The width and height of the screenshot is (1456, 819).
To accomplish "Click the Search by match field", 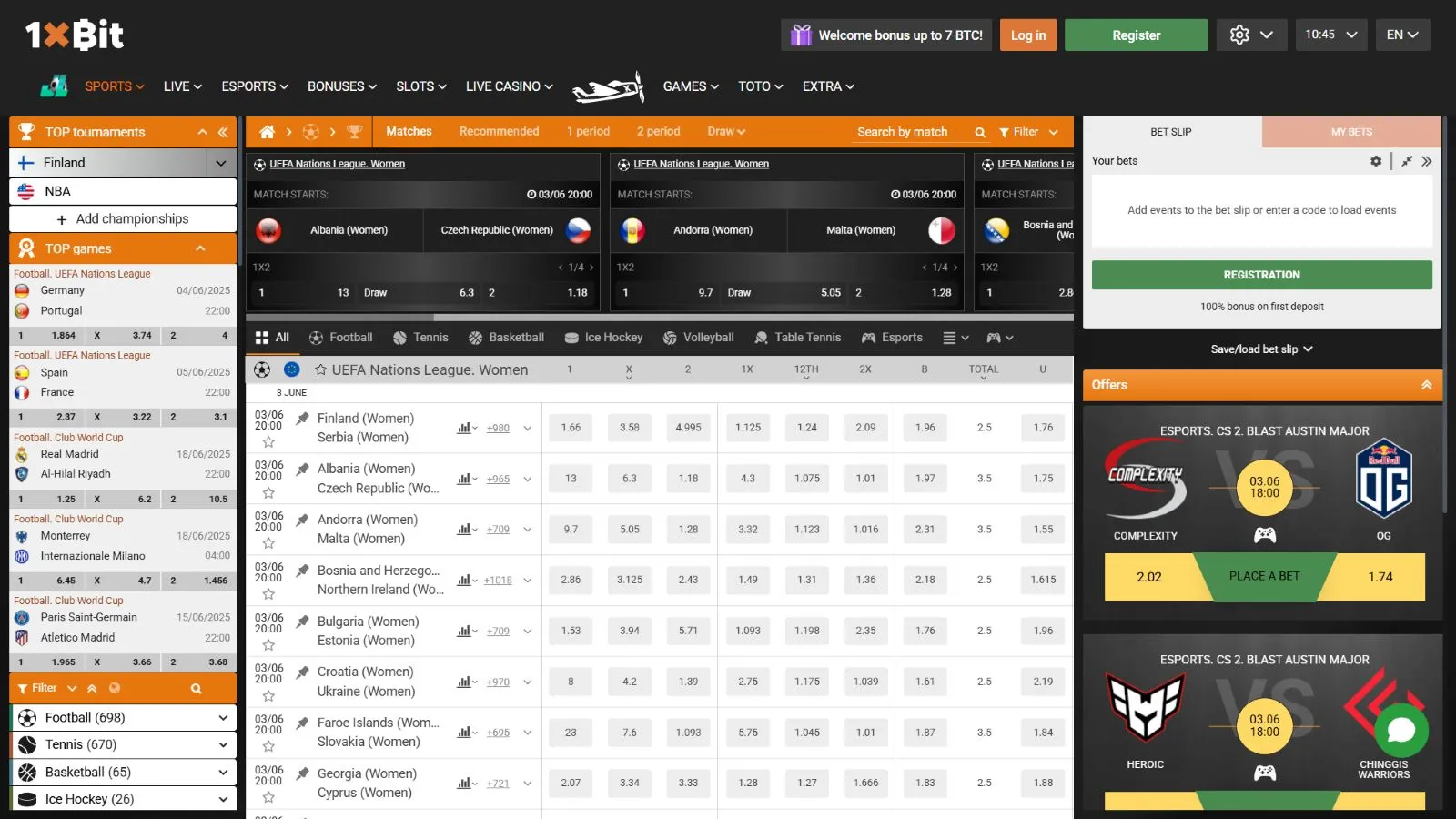I will (910, 132).
